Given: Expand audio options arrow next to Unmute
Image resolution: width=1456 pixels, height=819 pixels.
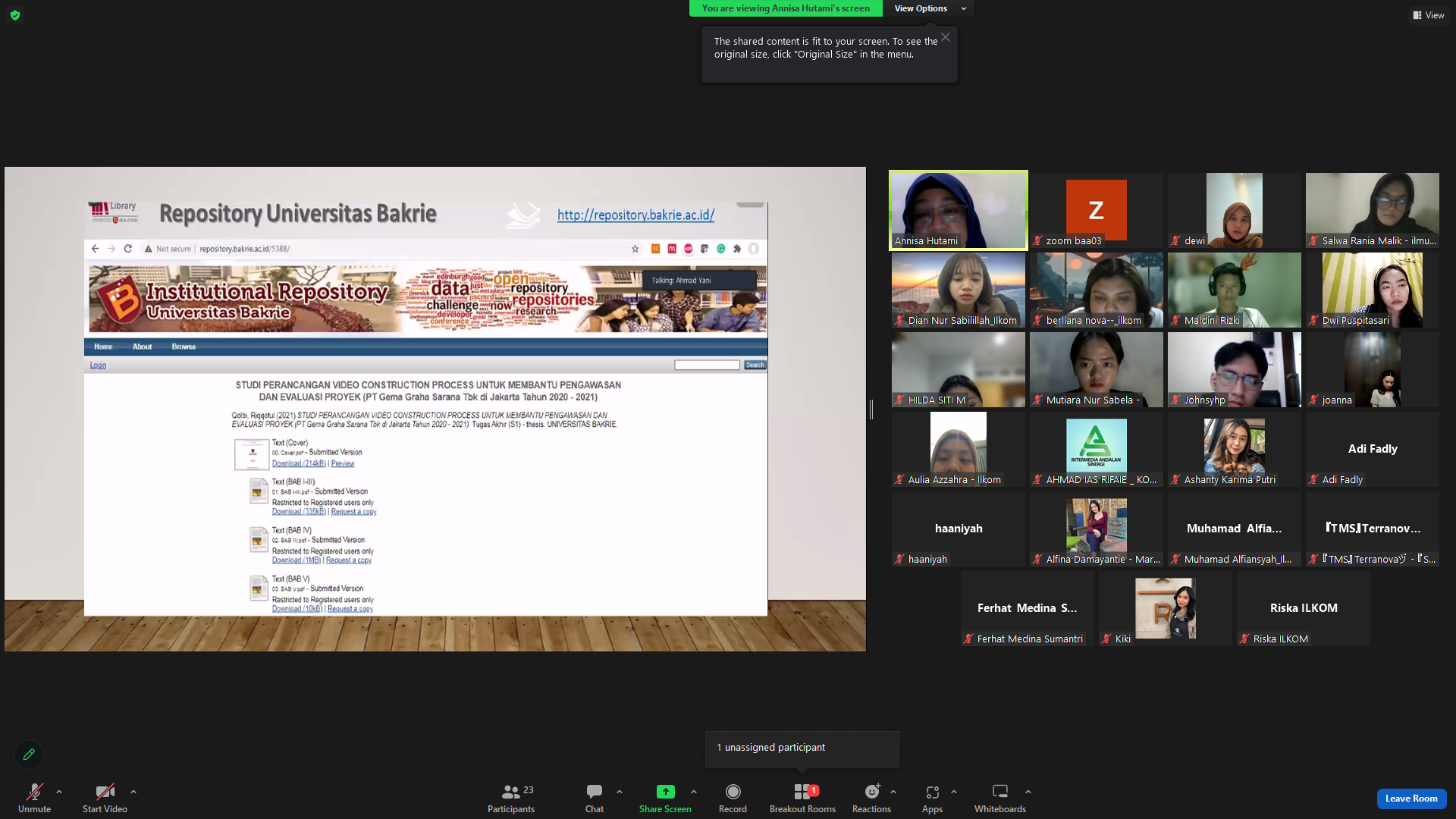Looking at the screenshot, I should coord(59,792).
